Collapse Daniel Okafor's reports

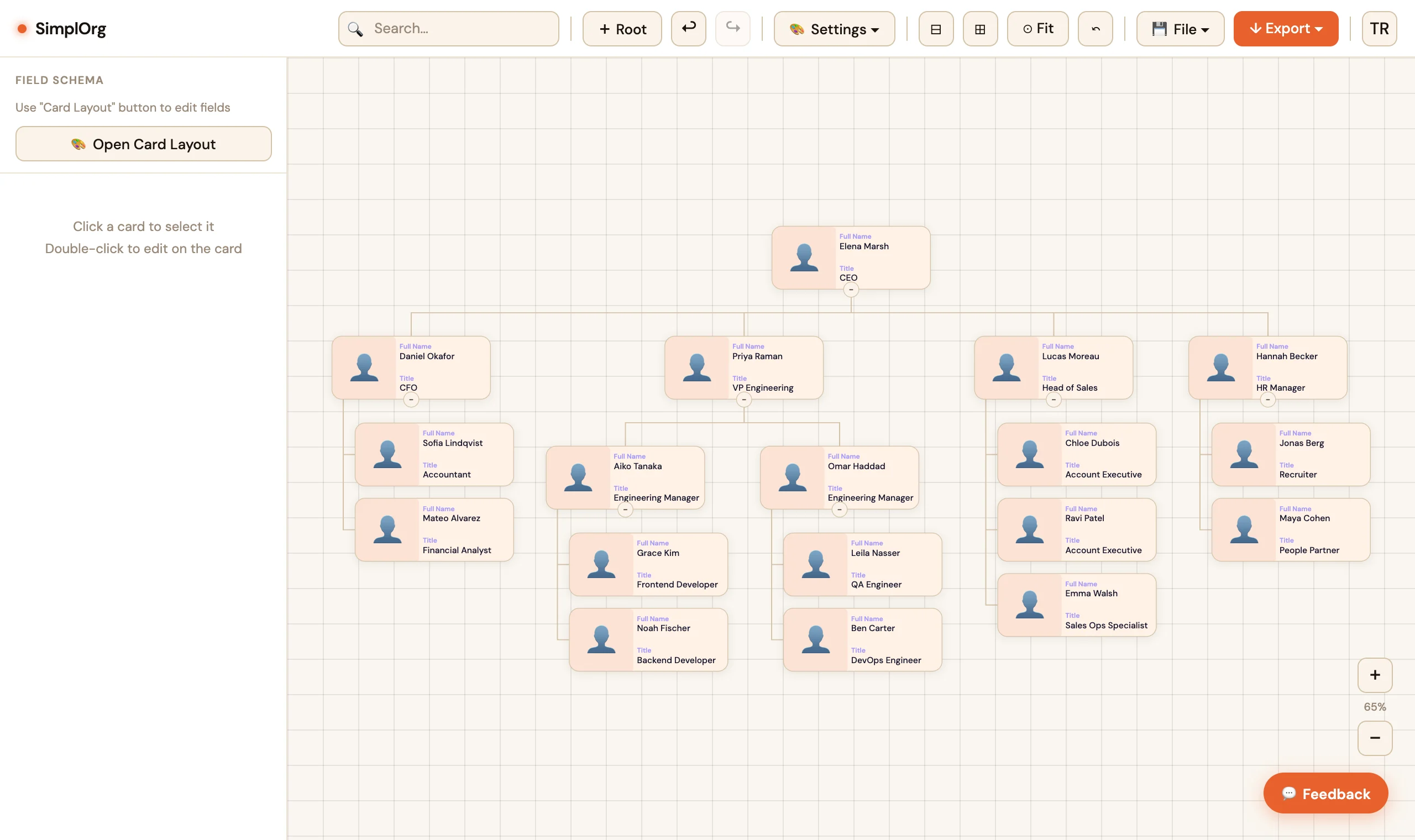coord(411,400)
